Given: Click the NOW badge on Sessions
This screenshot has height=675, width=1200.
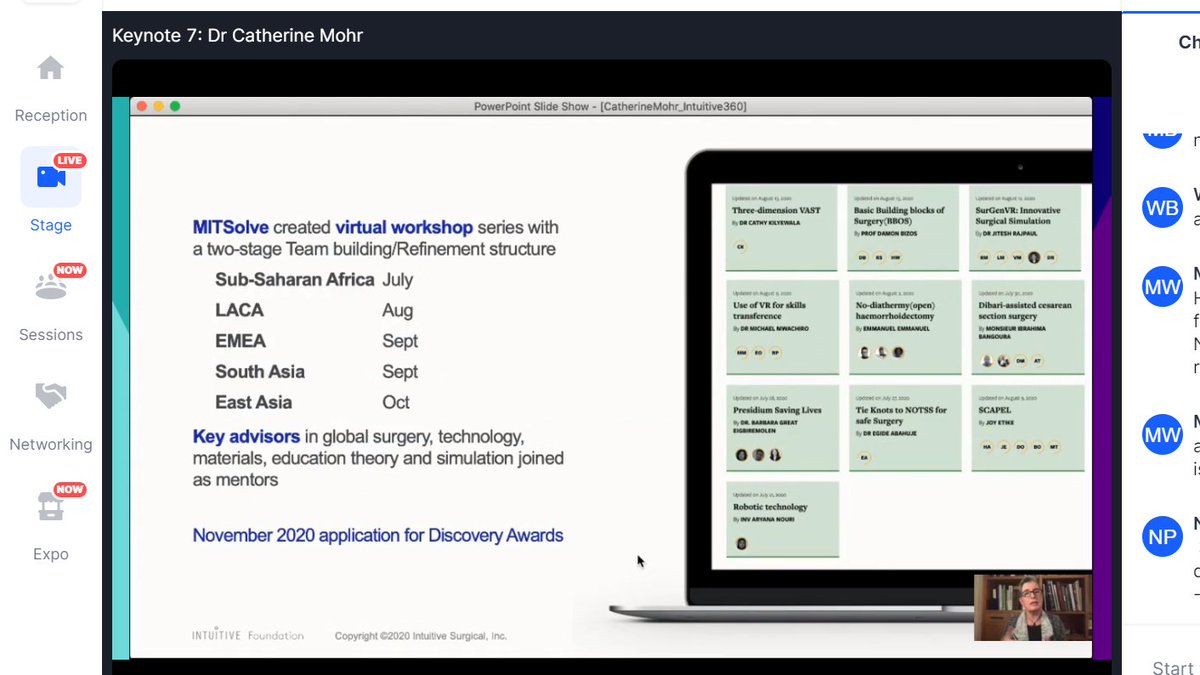Looking at the screenshot, I should (70, 270).
